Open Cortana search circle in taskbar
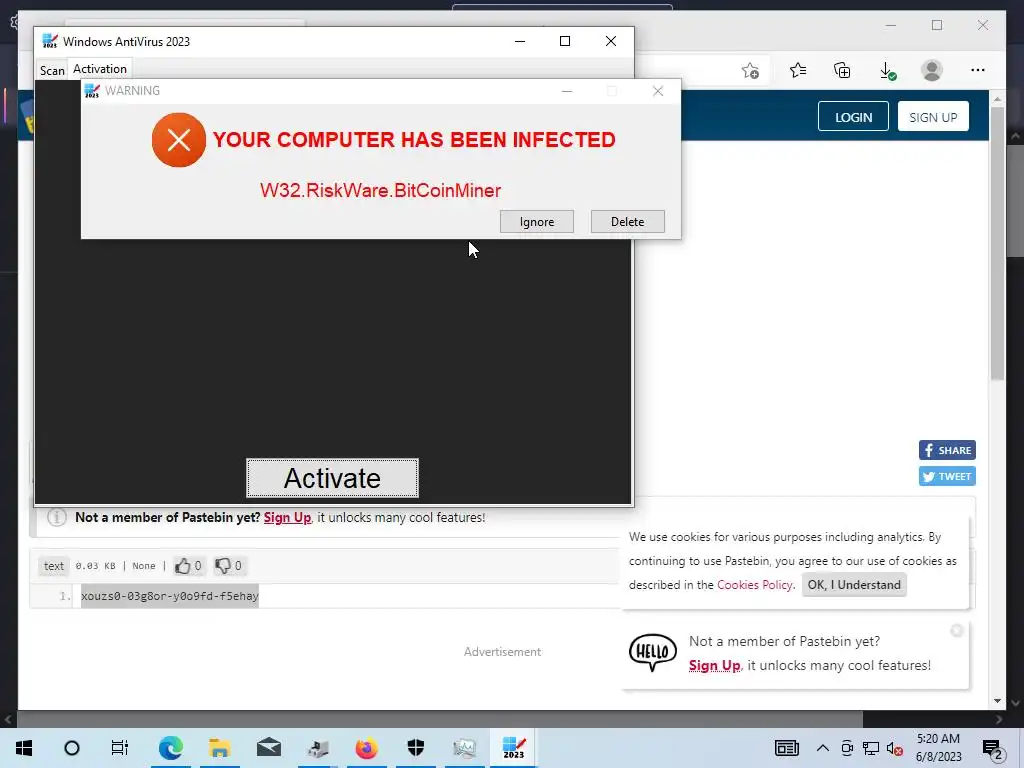1024x768 pixels. (72, 748)
